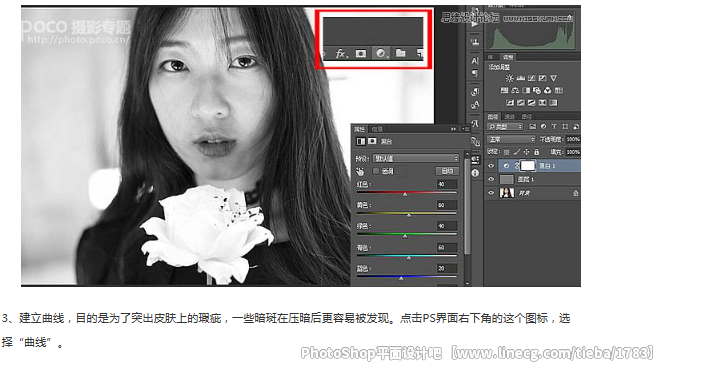Switch to the 信息 tab
The image size is (709, 372).
(x=377, y=129)
